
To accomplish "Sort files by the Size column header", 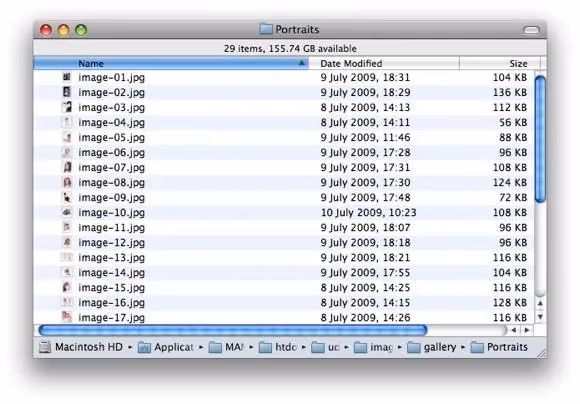I will (x=500, y=63).
